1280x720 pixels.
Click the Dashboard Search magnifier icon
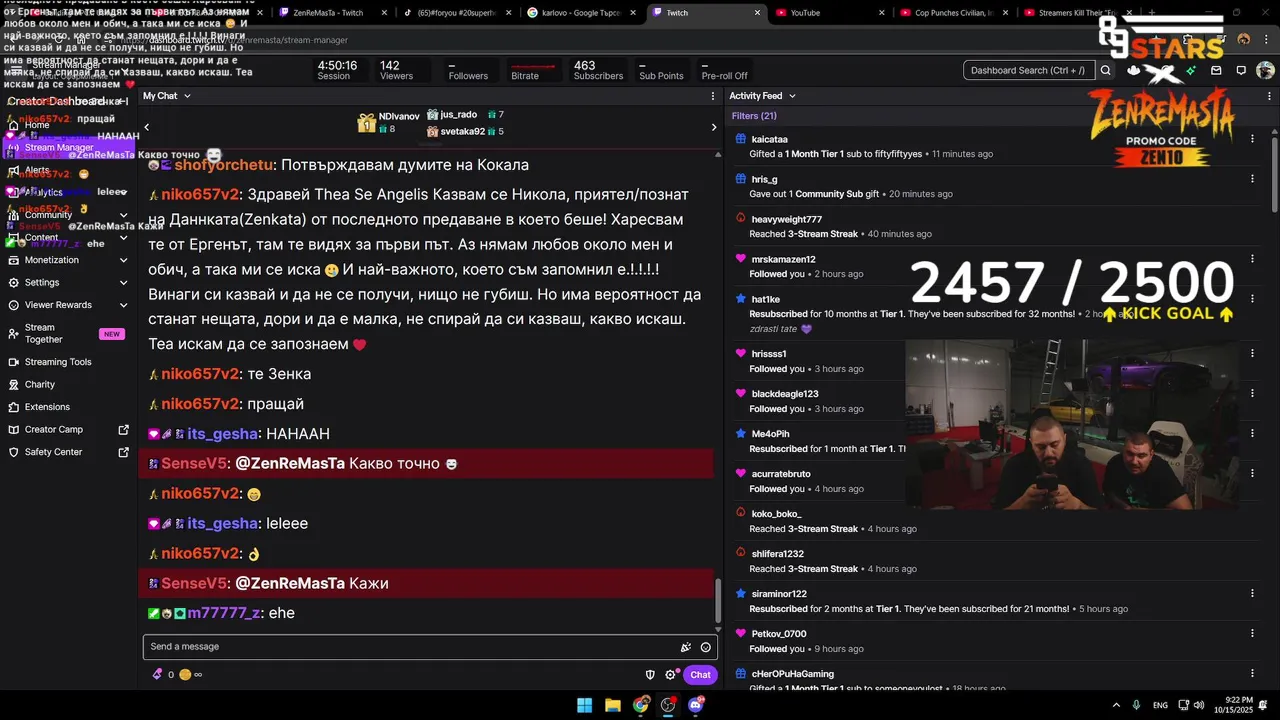tap(1106, 71)
